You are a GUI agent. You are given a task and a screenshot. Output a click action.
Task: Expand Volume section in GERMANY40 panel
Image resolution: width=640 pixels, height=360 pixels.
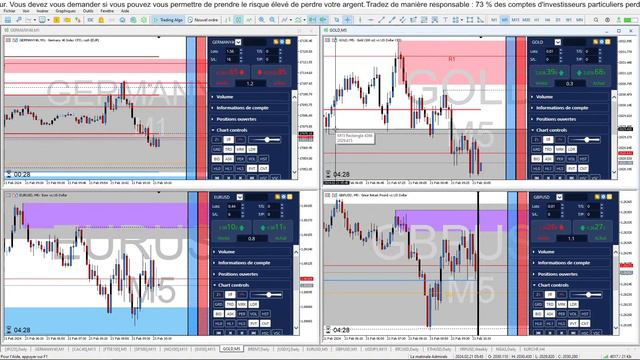click(250, 97)
